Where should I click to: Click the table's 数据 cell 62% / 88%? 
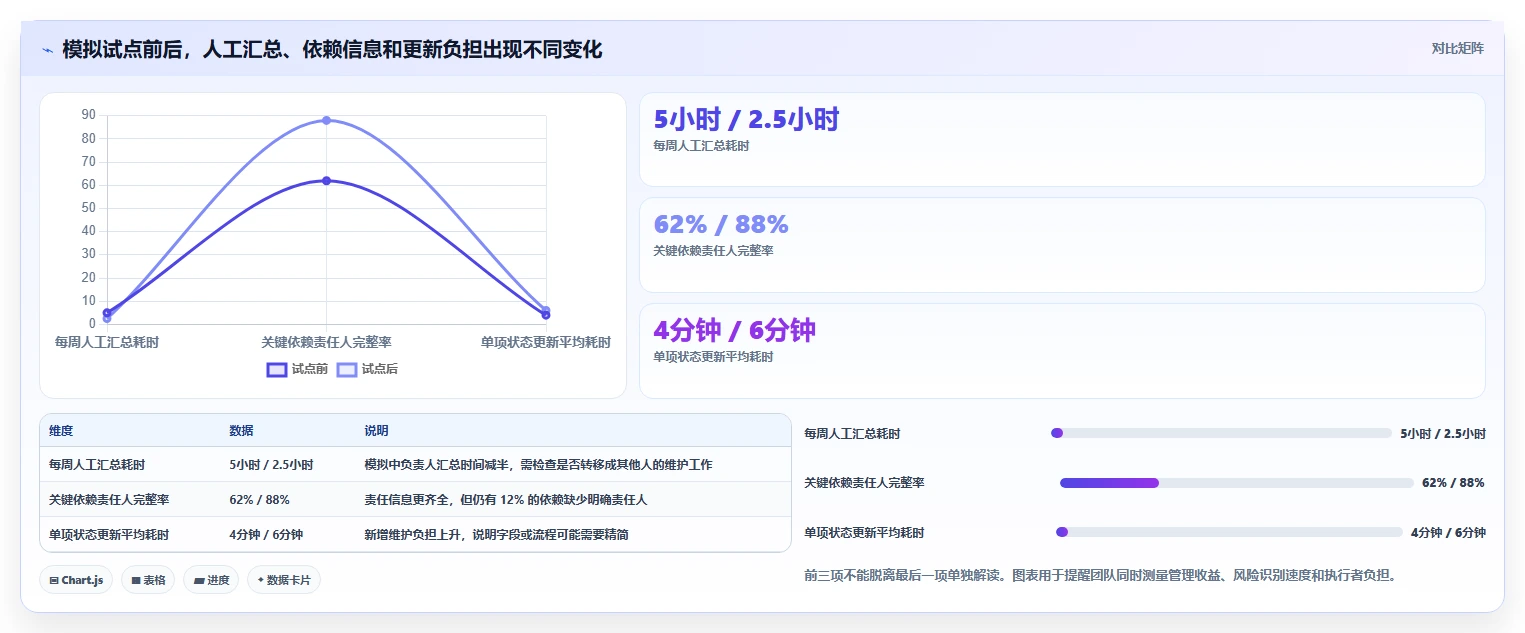pyautogui.click(x=259, y=499)
